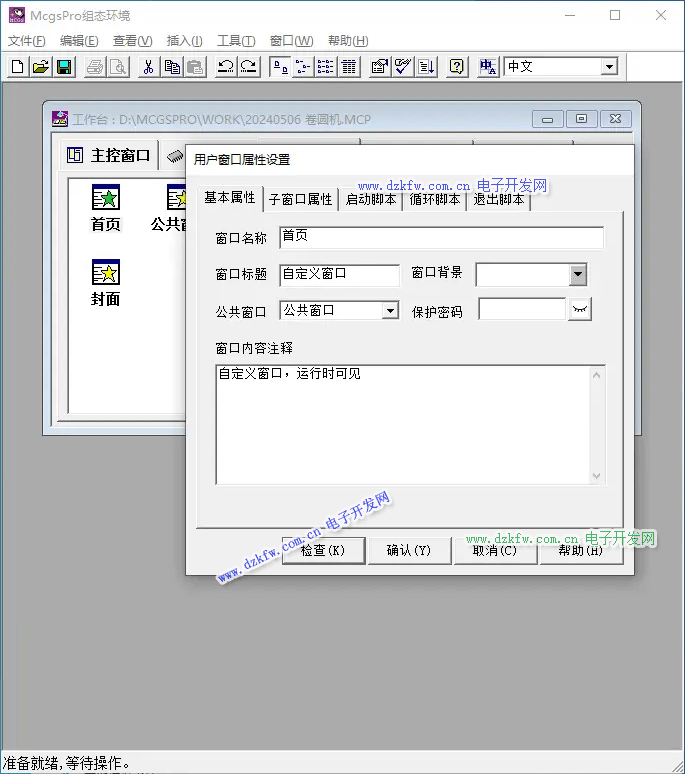Open the 工具(T) menu
The width and height of the screenshot is (685, 774).
[236, 41]
